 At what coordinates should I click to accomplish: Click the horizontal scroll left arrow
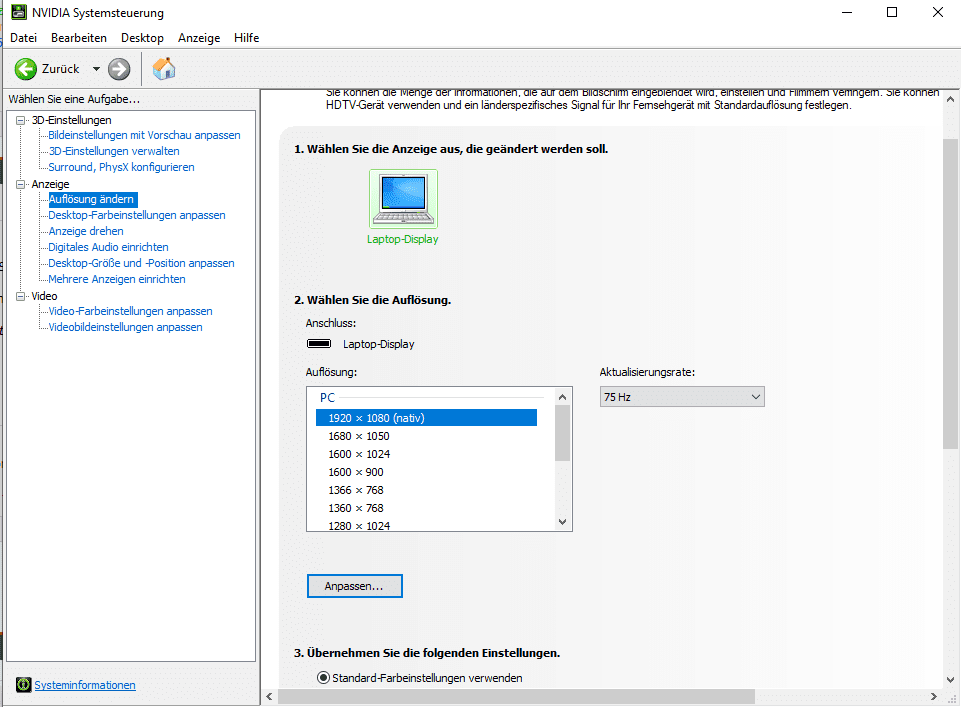click(270, 697)
